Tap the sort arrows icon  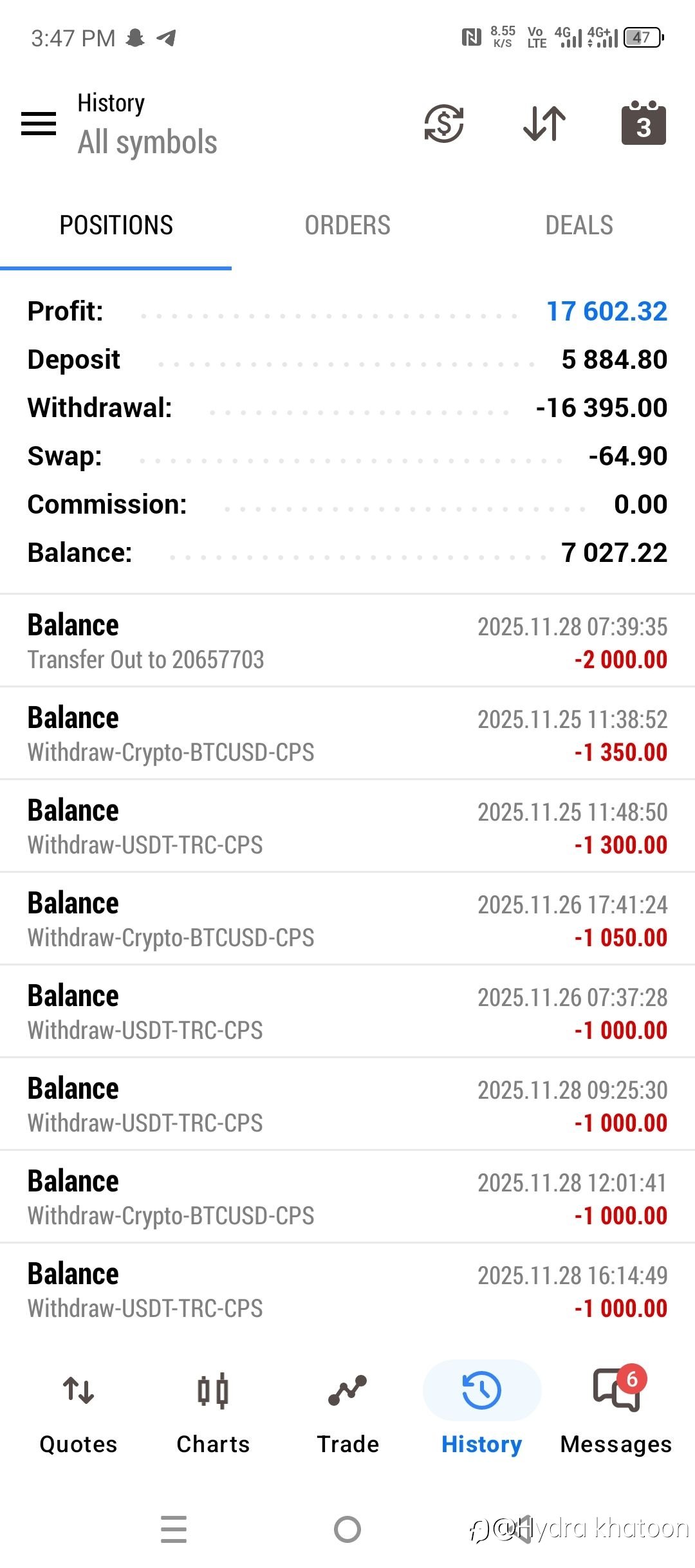pyautogui.click(x=544, y=123)
